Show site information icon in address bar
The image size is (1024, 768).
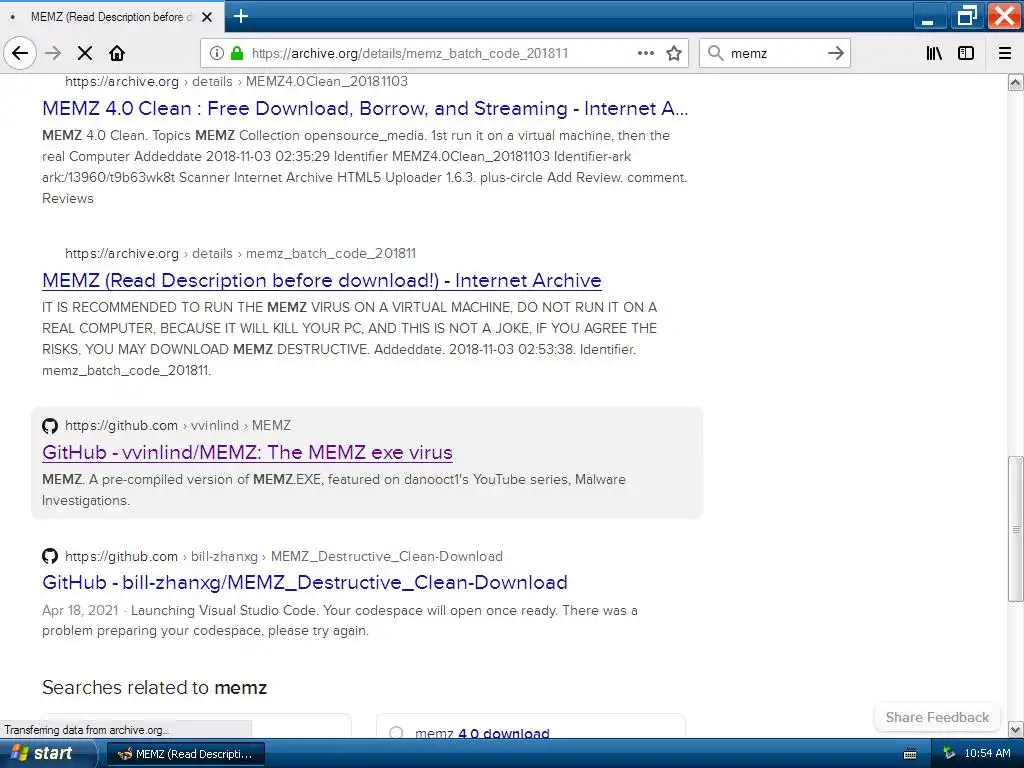tap(217, 53)
